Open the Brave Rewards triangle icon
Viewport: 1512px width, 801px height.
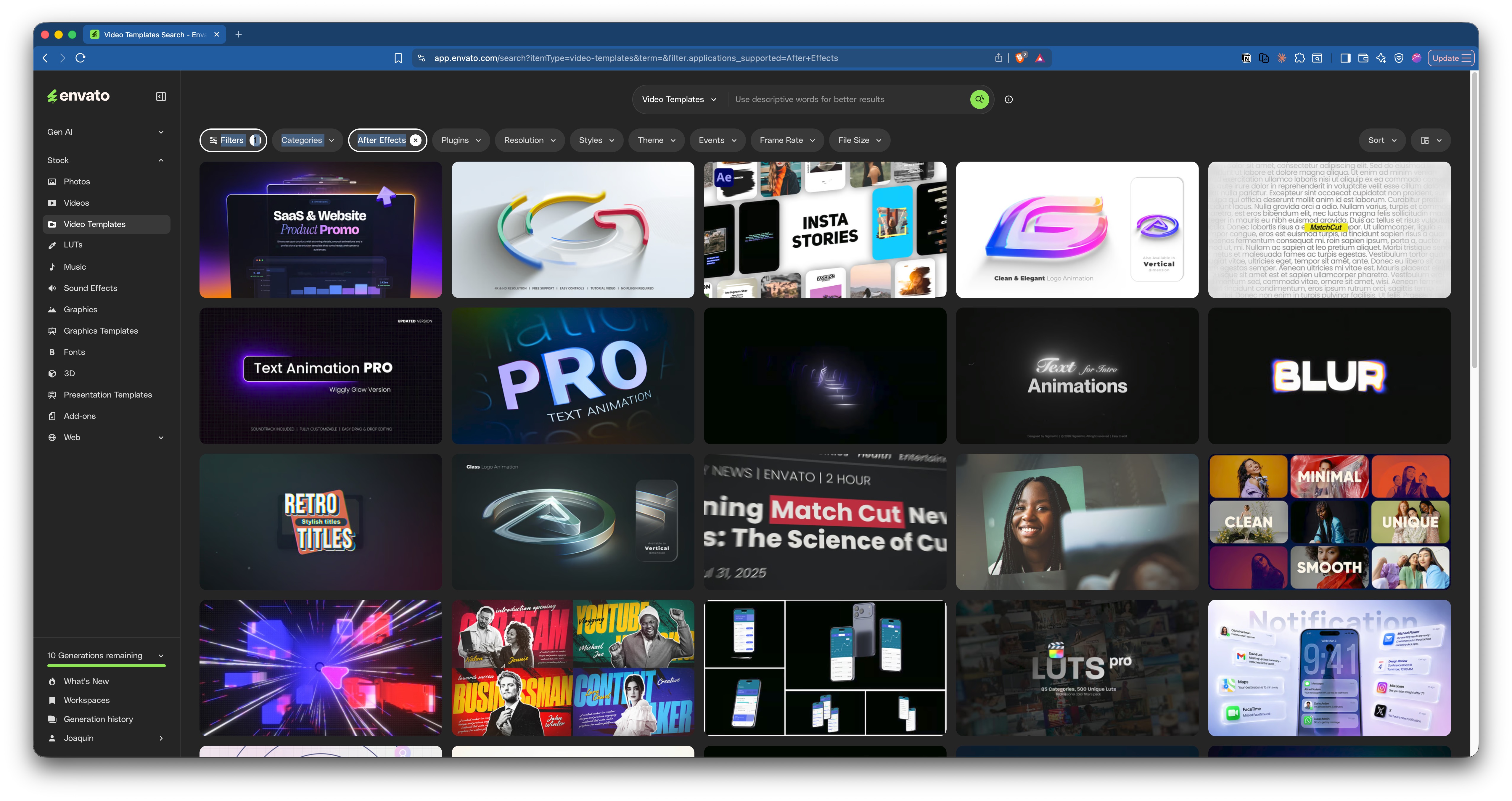[x=1040, y=57]
